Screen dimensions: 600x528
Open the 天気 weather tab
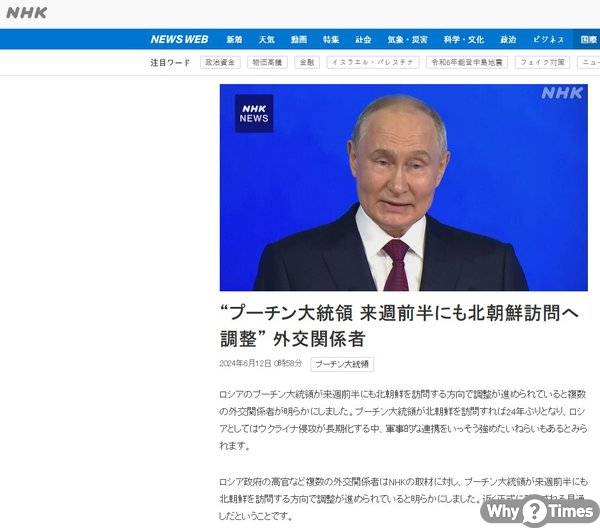pyautogui.click(x=266, y=39)
